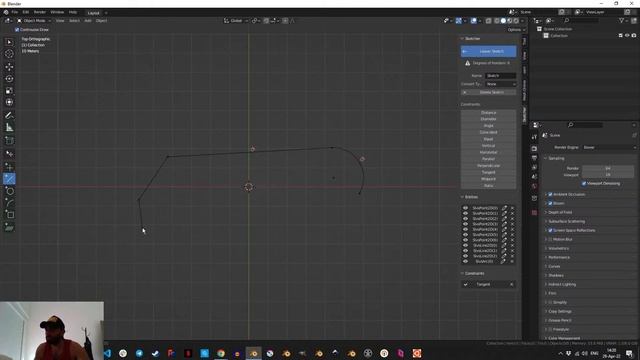Expand the Shadows panel
Screen dimensions: 640x360
pos(556,275)
